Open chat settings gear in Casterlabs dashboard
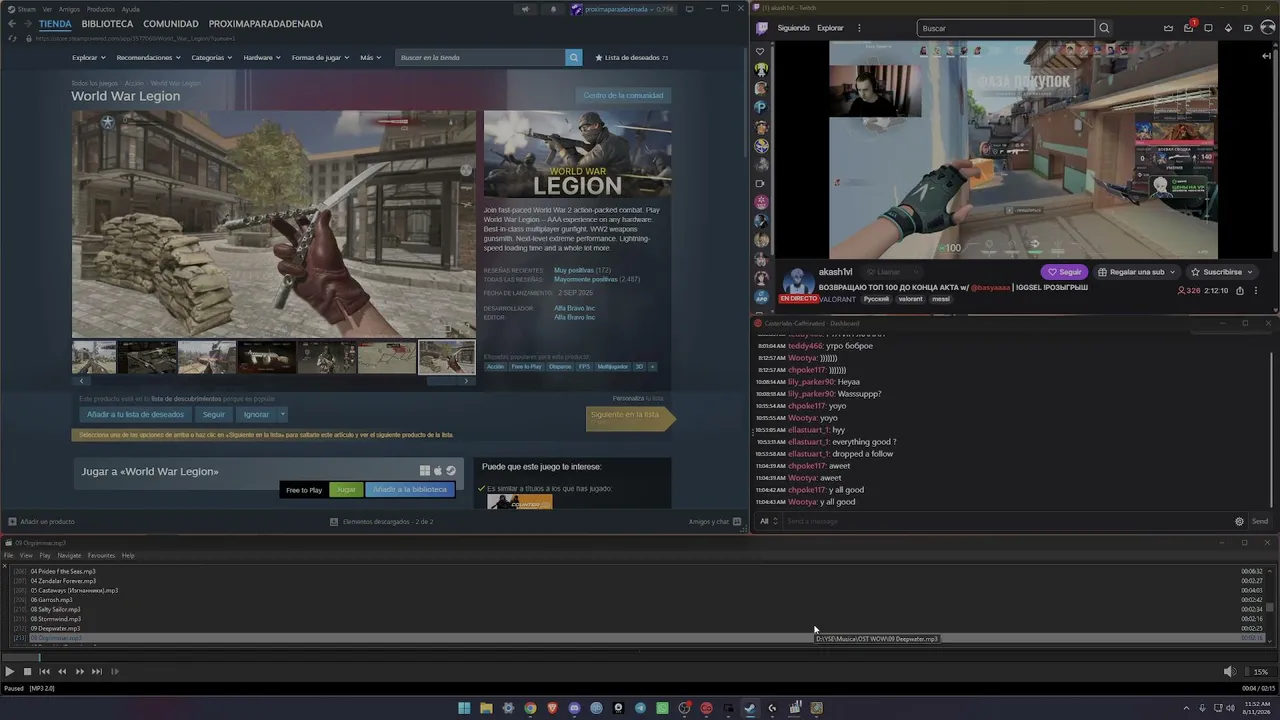The height and width of the screenshot is (720, 1280). [x=1239, y=521]
